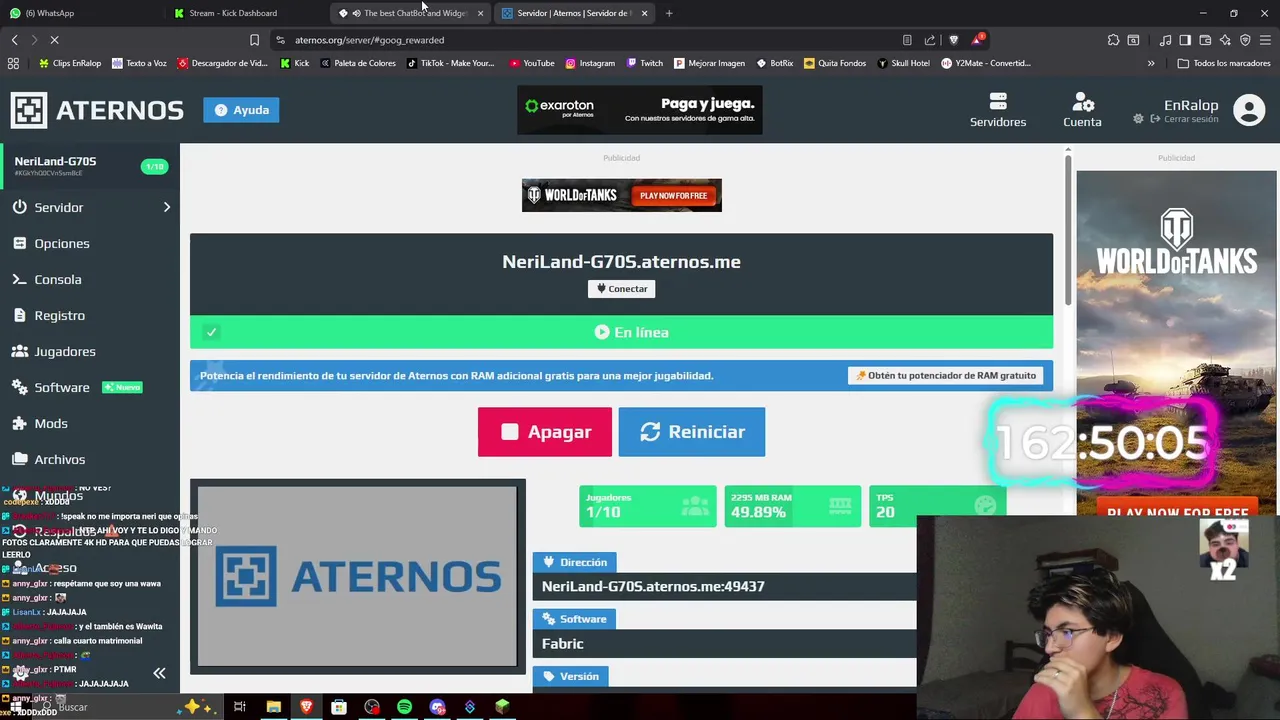Open Microsoft Store from the taskbar
This screenshot has height=720, width=1280.
pyautogui.click(x=339, y=707)
